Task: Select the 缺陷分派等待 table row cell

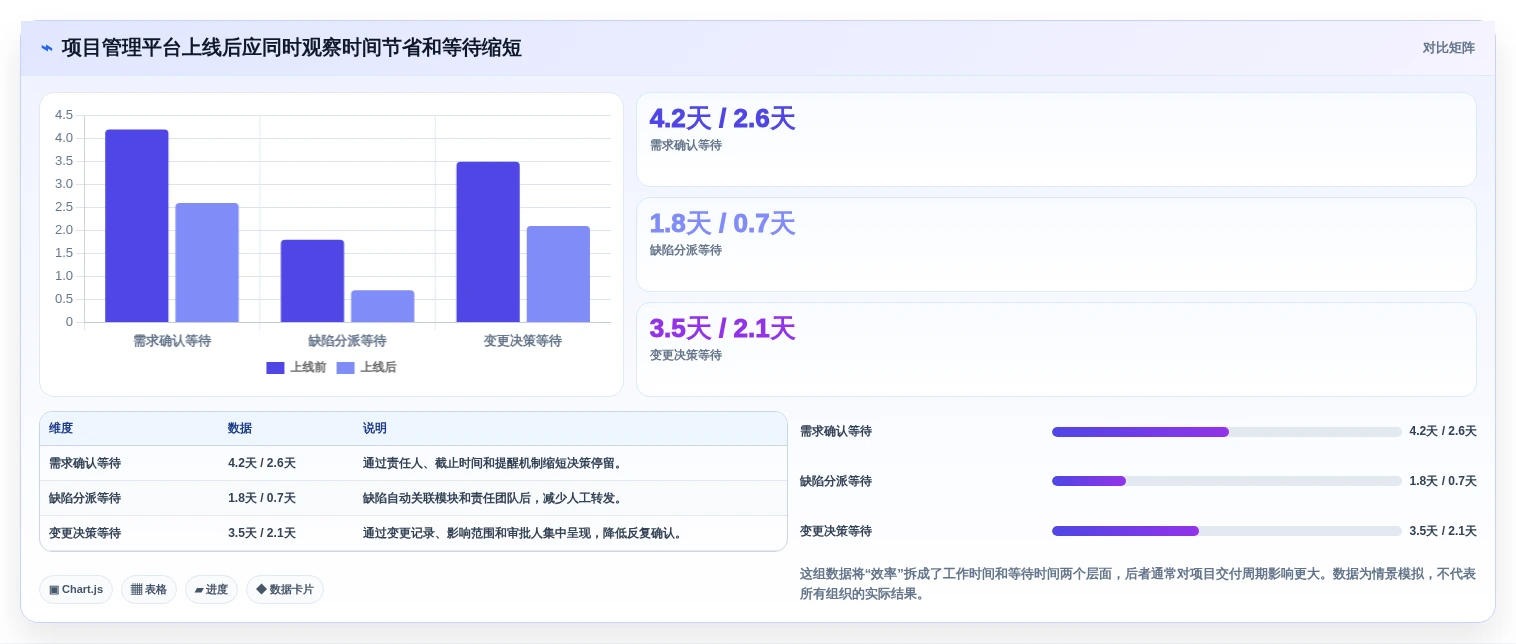Action: [85, 498]
